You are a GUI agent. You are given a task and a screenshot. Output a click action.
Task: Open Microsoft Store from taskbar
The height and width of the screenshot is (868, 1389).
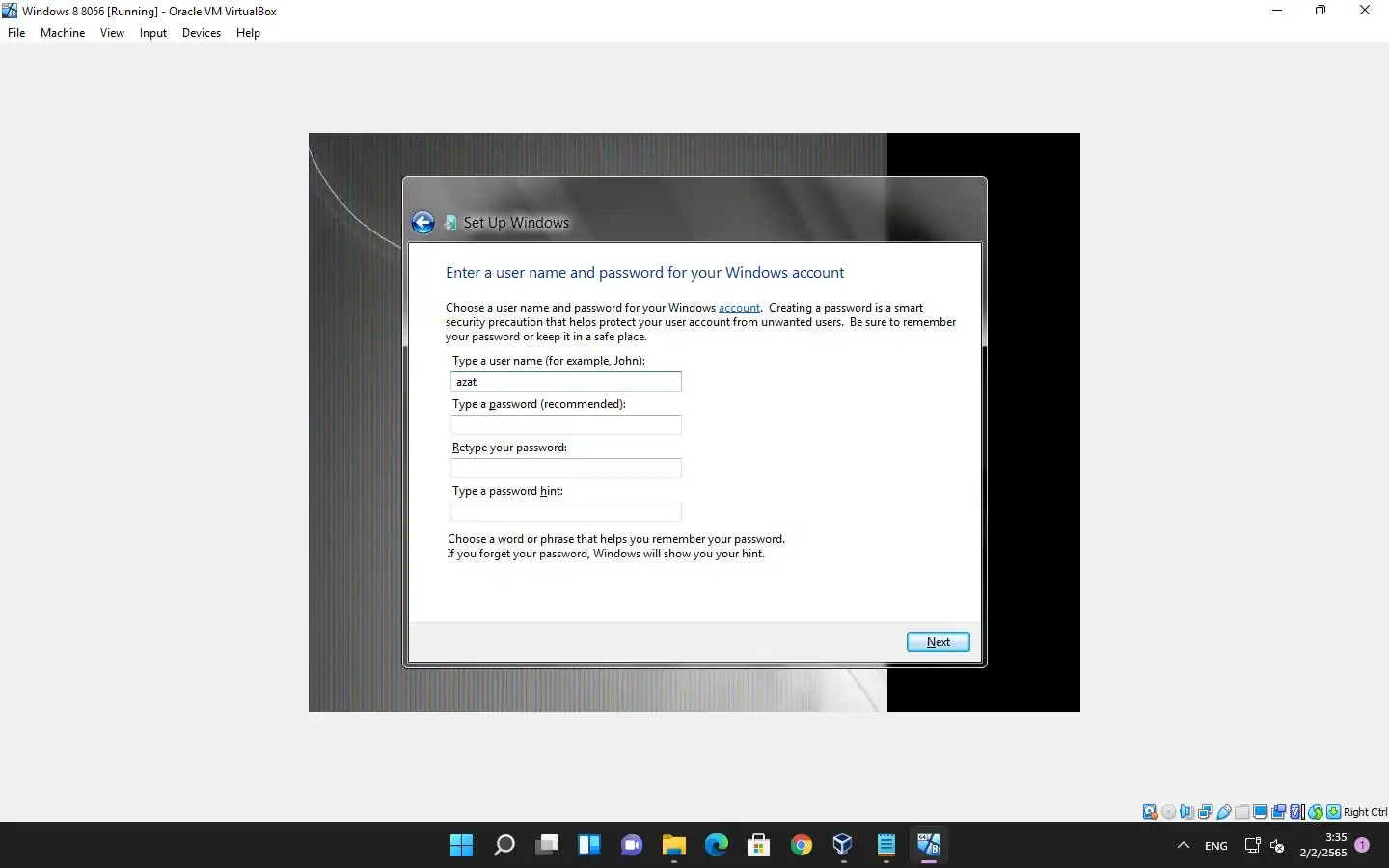[x=759, y=846]
